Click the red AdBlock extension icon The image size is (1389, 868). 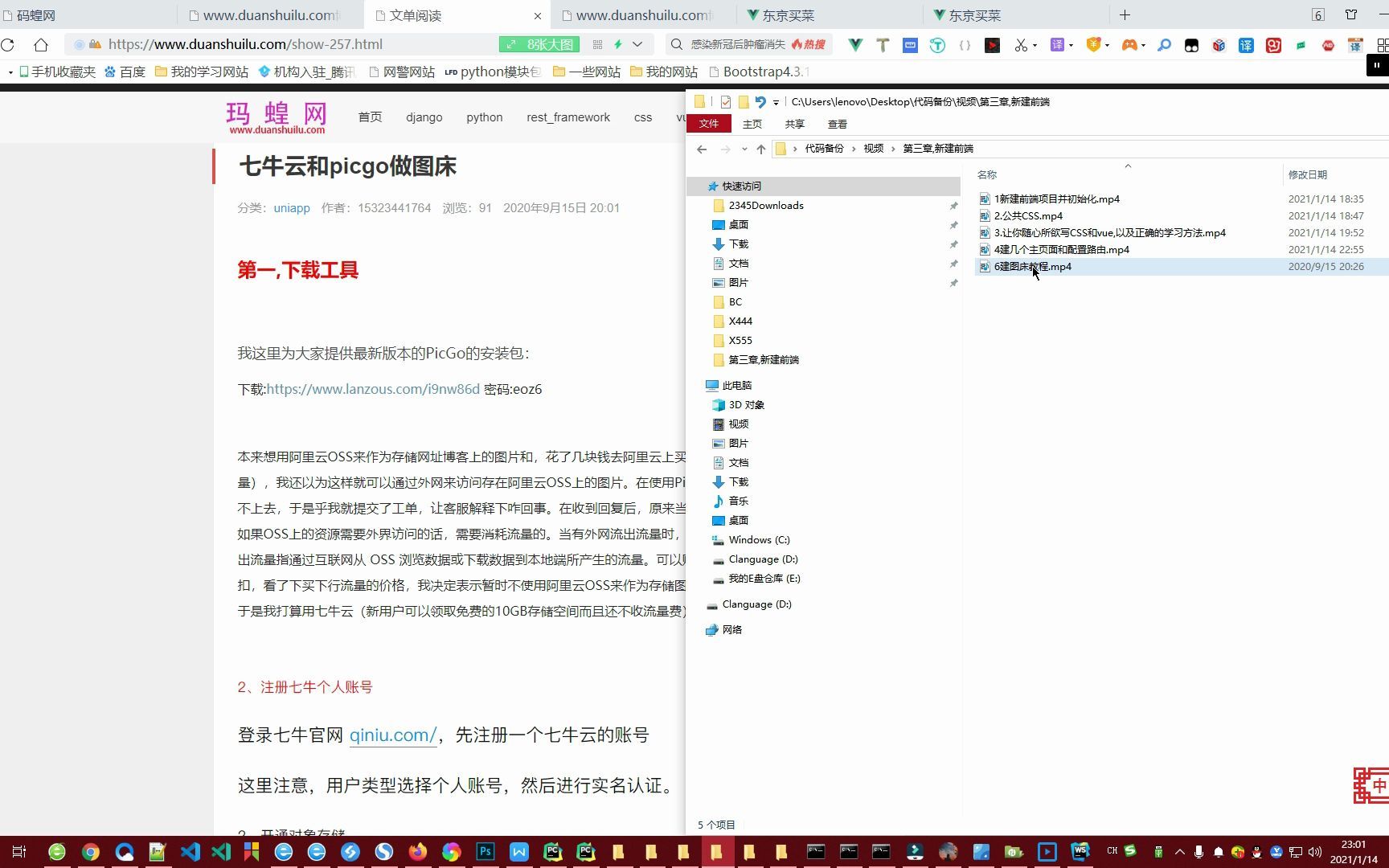pos(1328,45)
